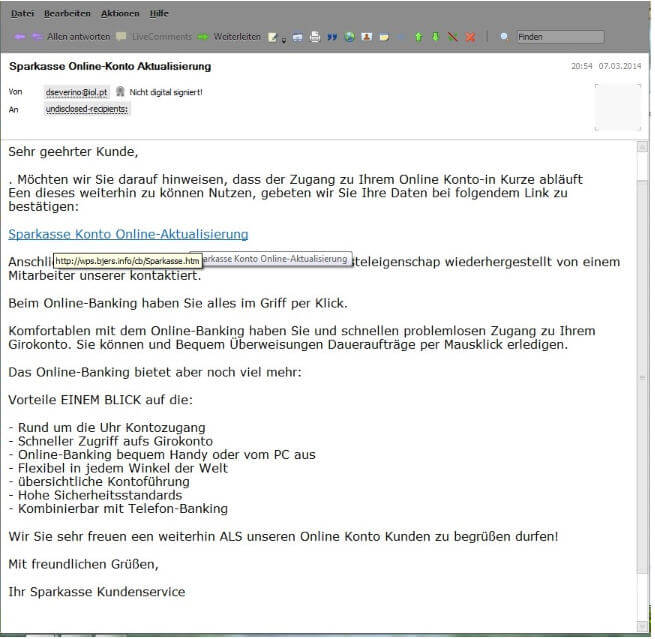
Task: Open the Hilfe menu
Action: 159,13
